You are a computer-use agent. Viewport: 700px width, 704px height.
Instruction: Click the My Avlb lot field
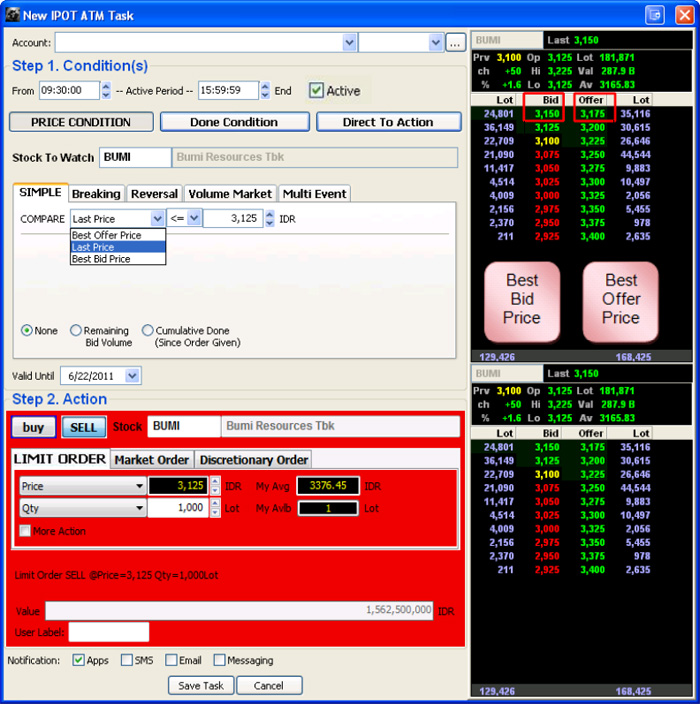tap(328, 508)
